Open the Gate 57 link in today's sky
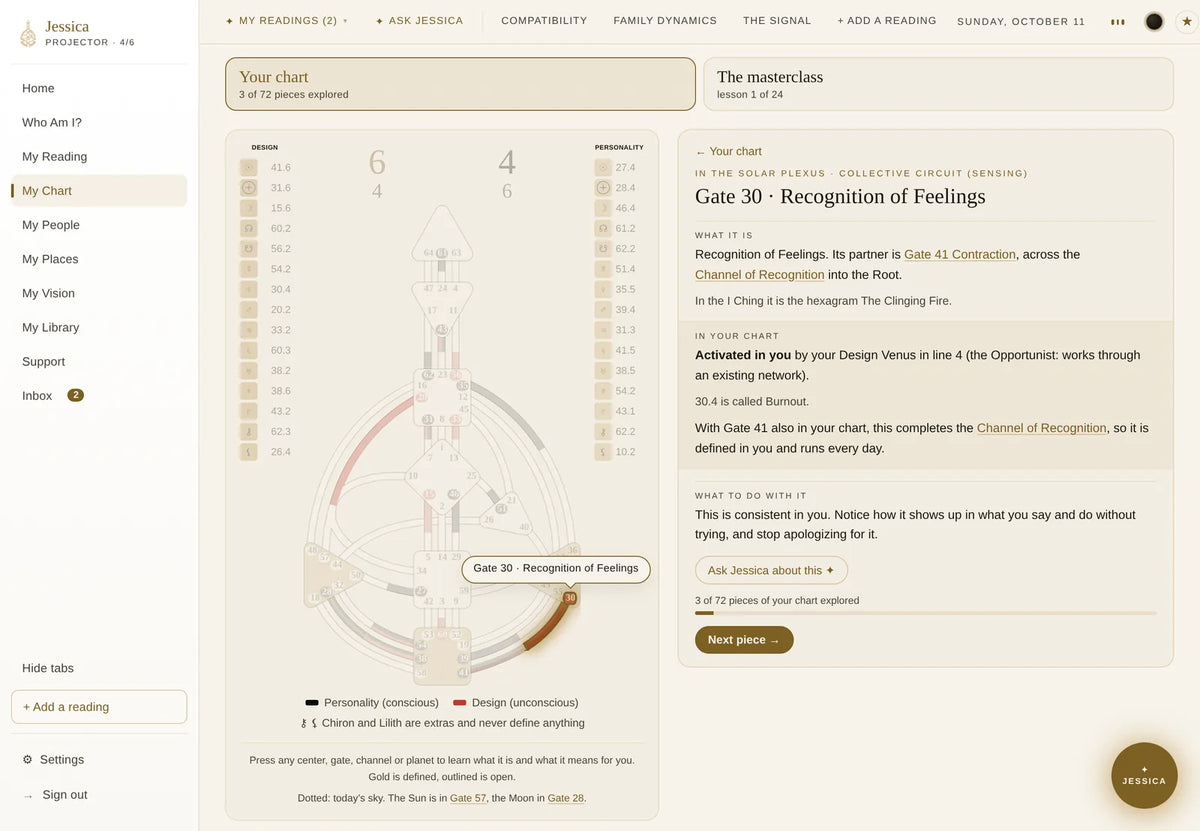The image size is (1200, 831). click(468, 798)
